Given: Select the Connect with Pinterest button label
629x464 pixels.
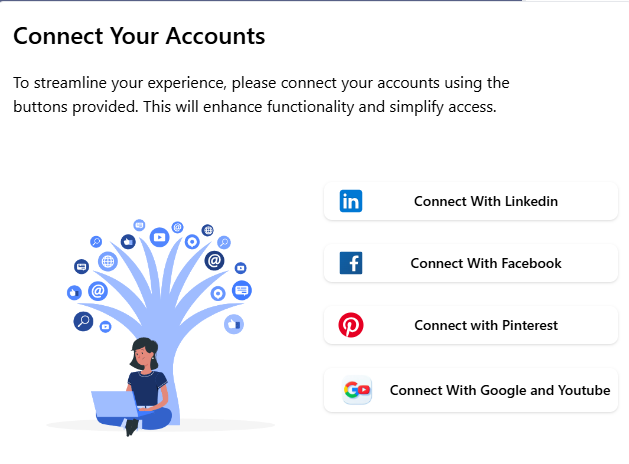Looking at the screenshot, I should coord(486,325).
